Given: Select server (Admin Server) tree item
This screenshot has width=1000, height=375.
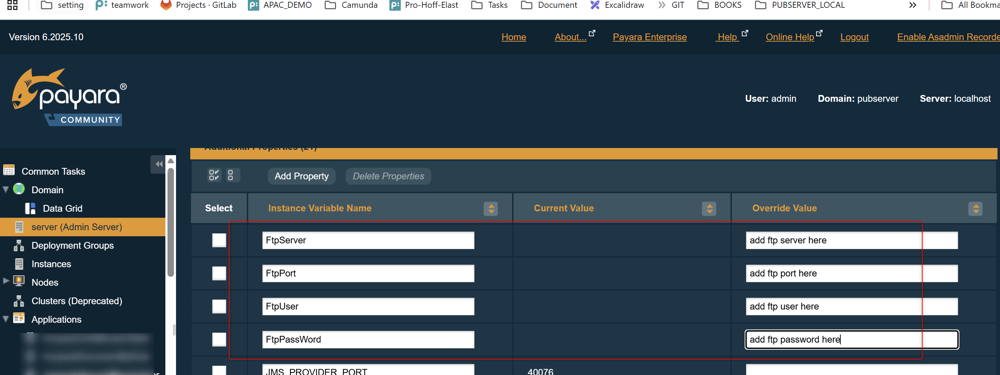Looking at the screenshot, I should coord(77,227).
